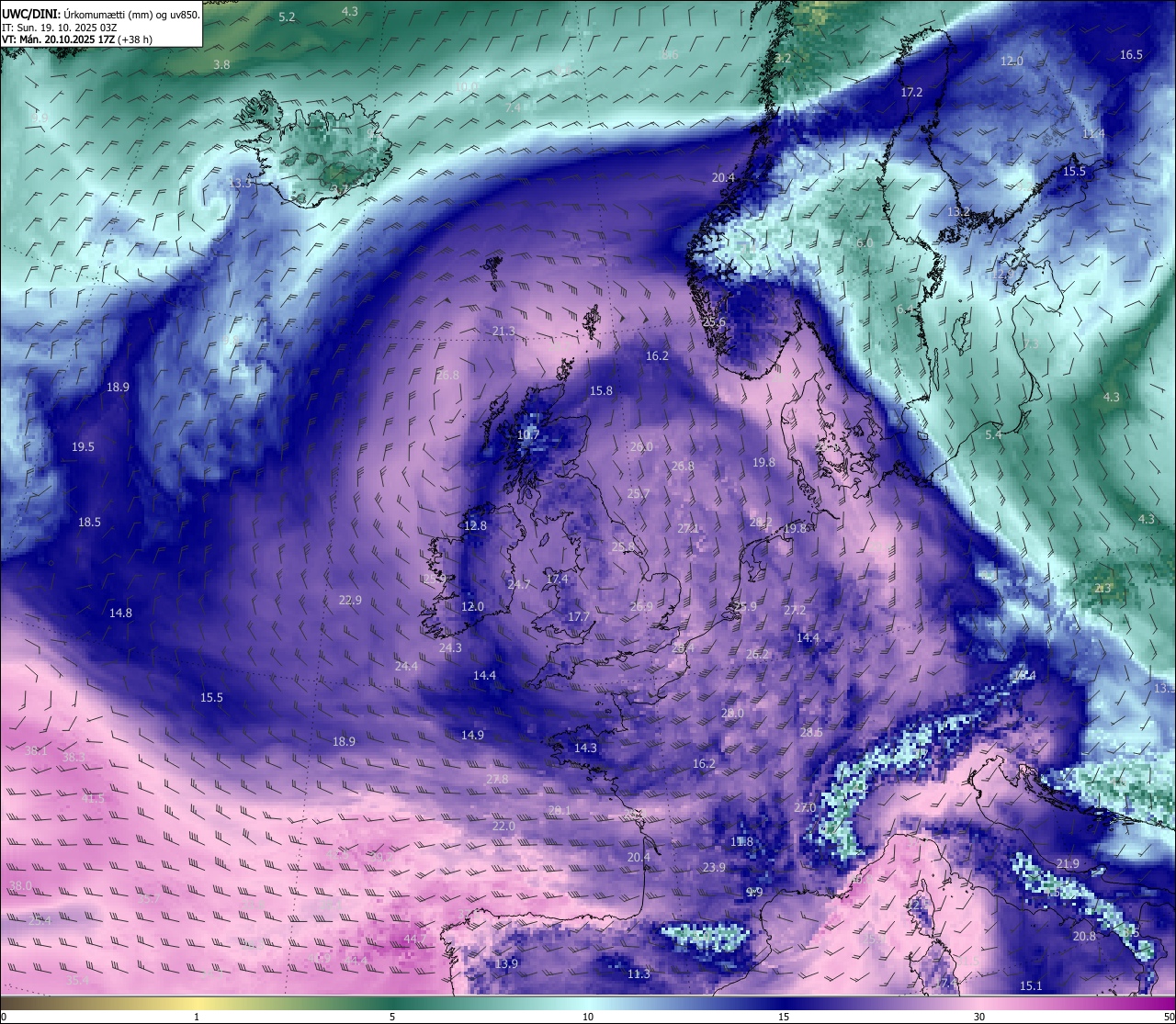
Task: Click the 10.7 value over Scotland
Action: 527,434
